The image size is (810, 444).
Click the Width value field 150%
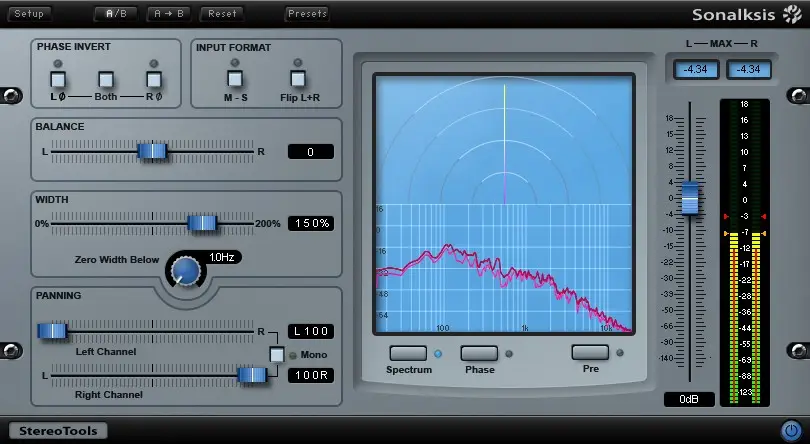point(310,223)
